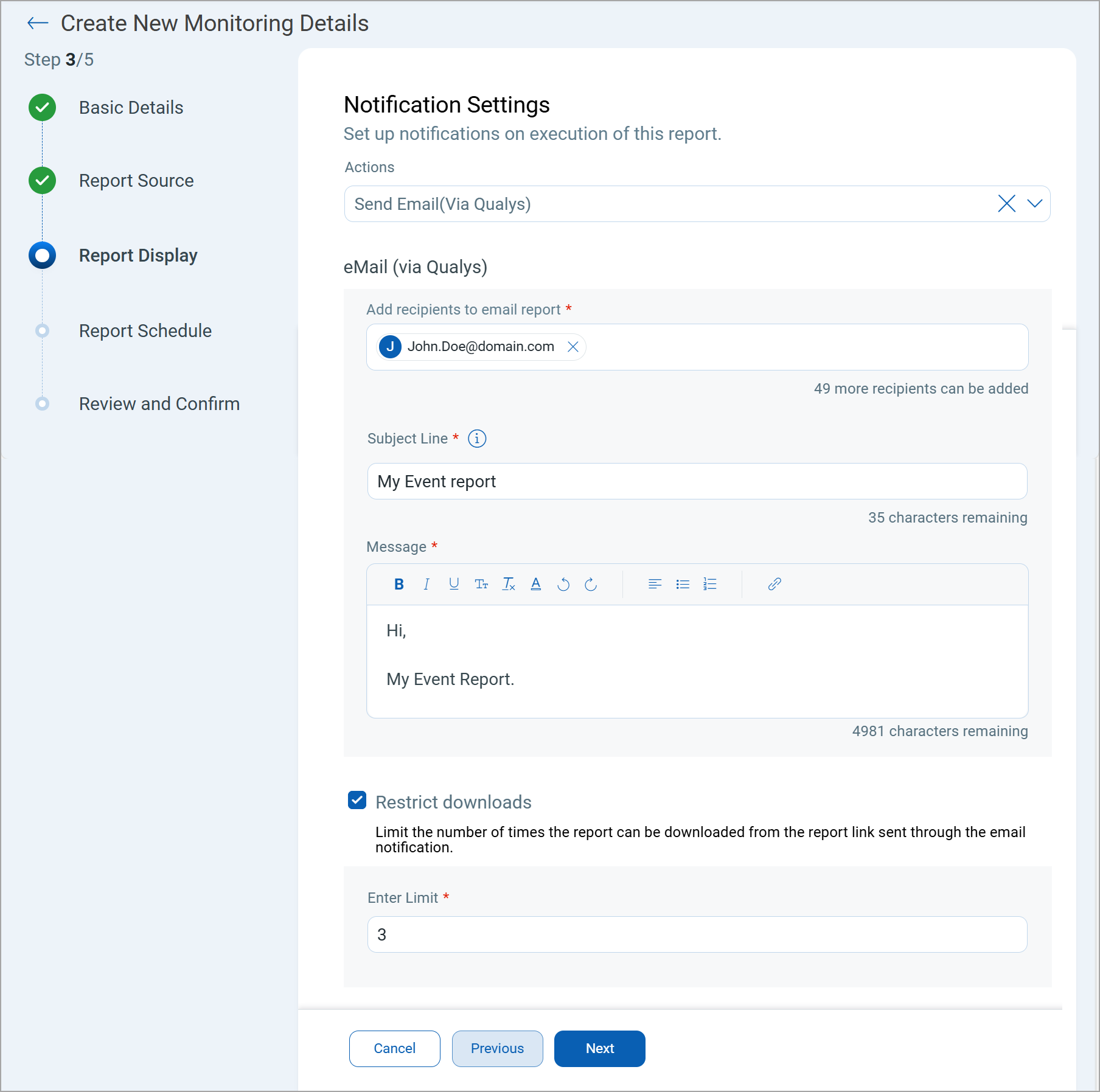The height and width of the screenshot is (1092, 1100).
Task: Clear text formatting in message editor
Action: tap(509, 584)
